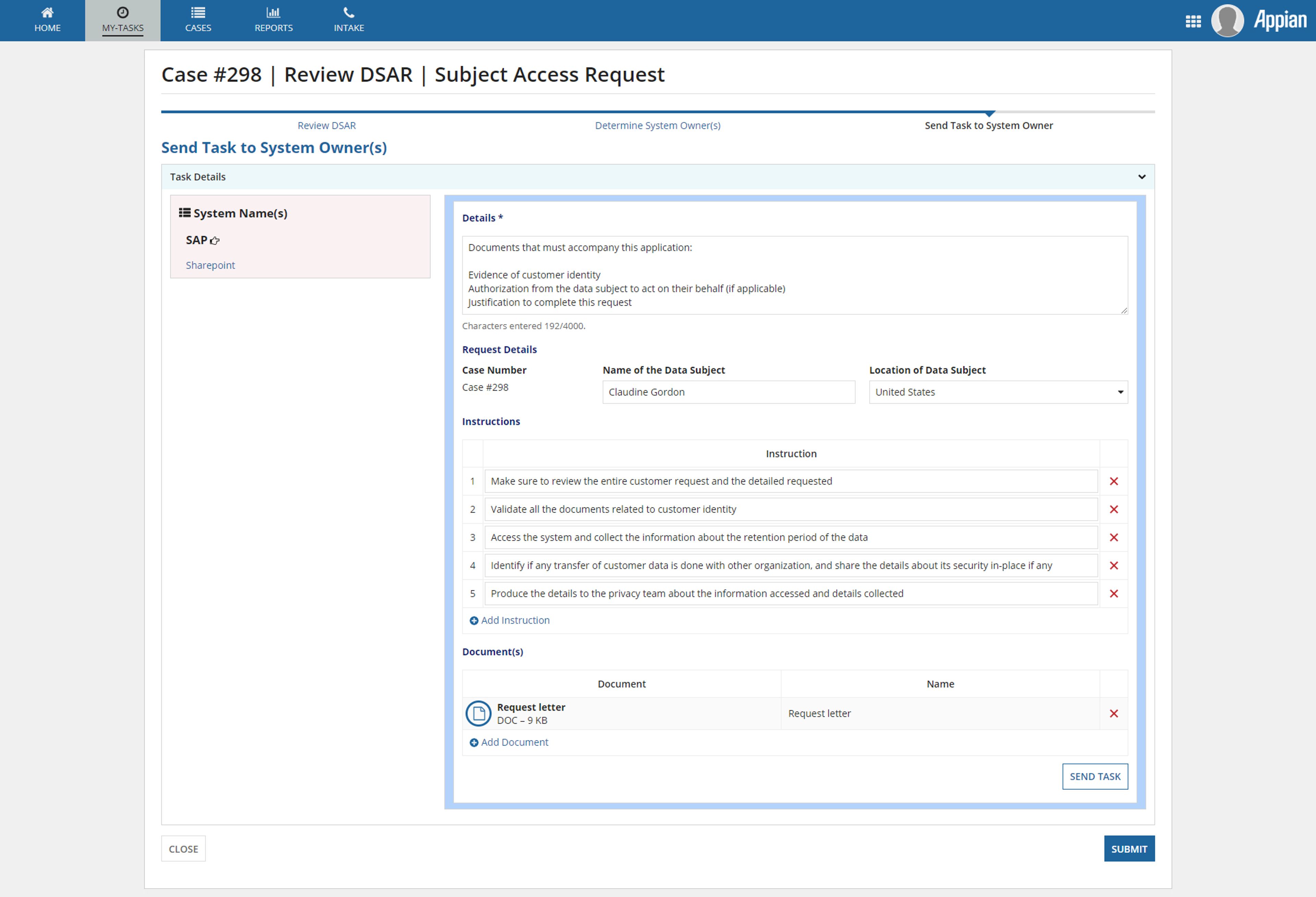Select the SAP system entry
1316x897 pixels.
(196, 240)
